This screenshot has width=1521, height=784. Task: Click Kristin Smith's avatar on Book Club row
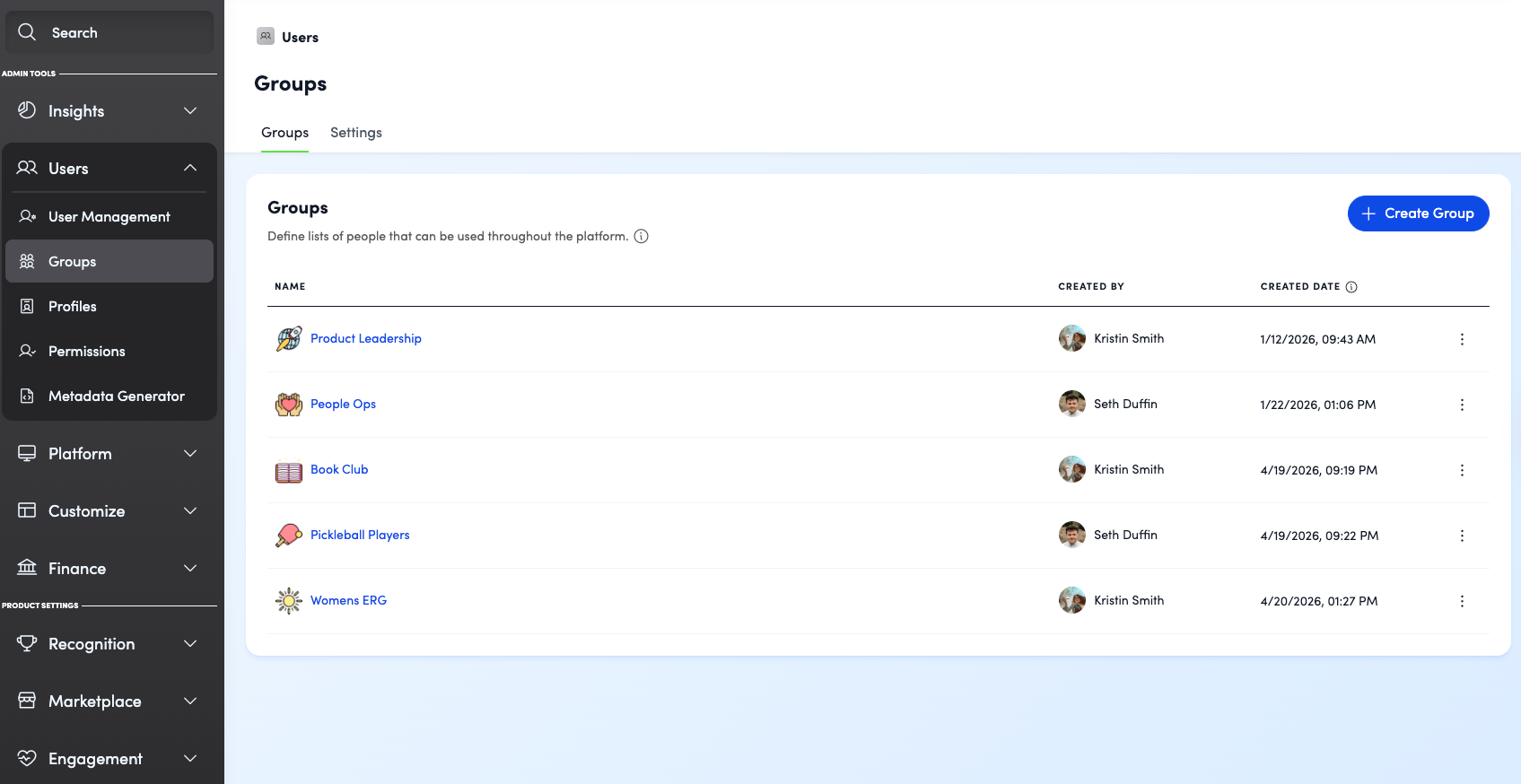coord(1072,469)
